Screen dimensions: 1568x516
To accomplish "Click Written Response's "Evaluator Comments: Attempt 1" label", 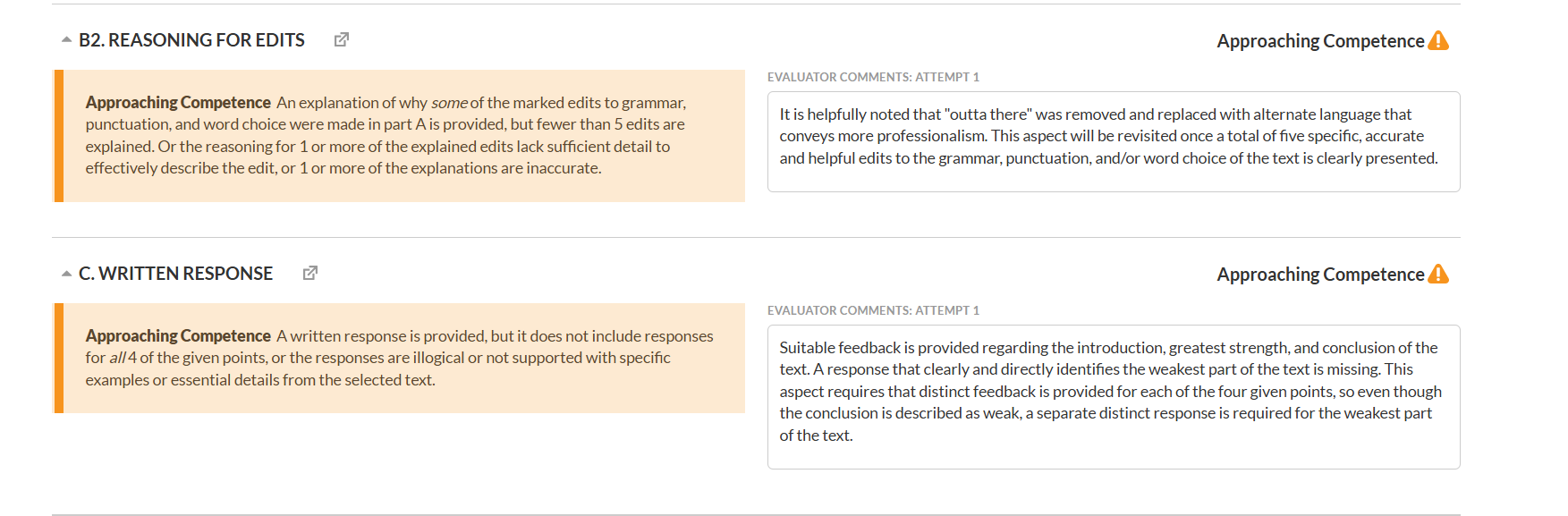I will click(873, 310).
